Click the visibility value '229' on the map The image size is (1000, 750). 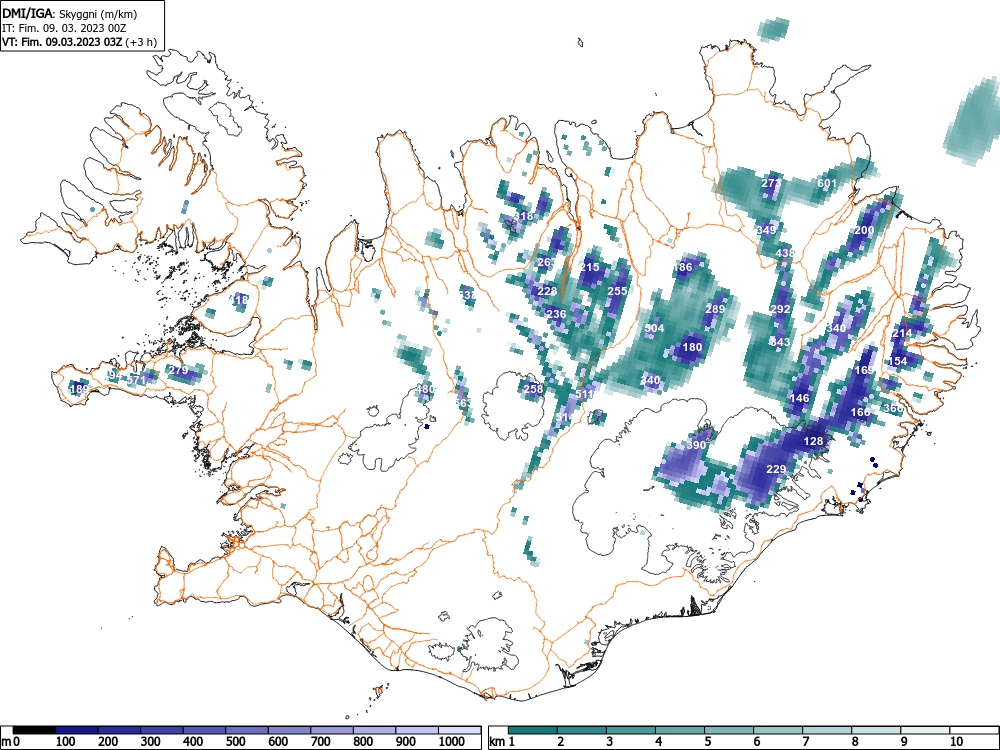point(776,469)
